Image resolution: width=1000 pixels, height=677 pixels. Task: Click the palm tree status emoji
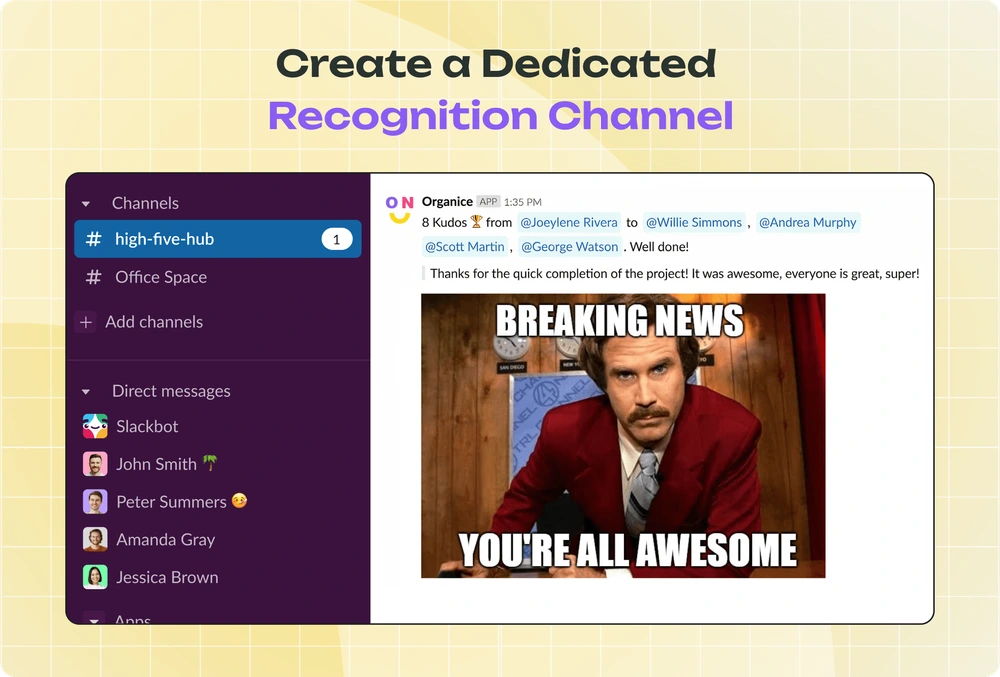210,463
